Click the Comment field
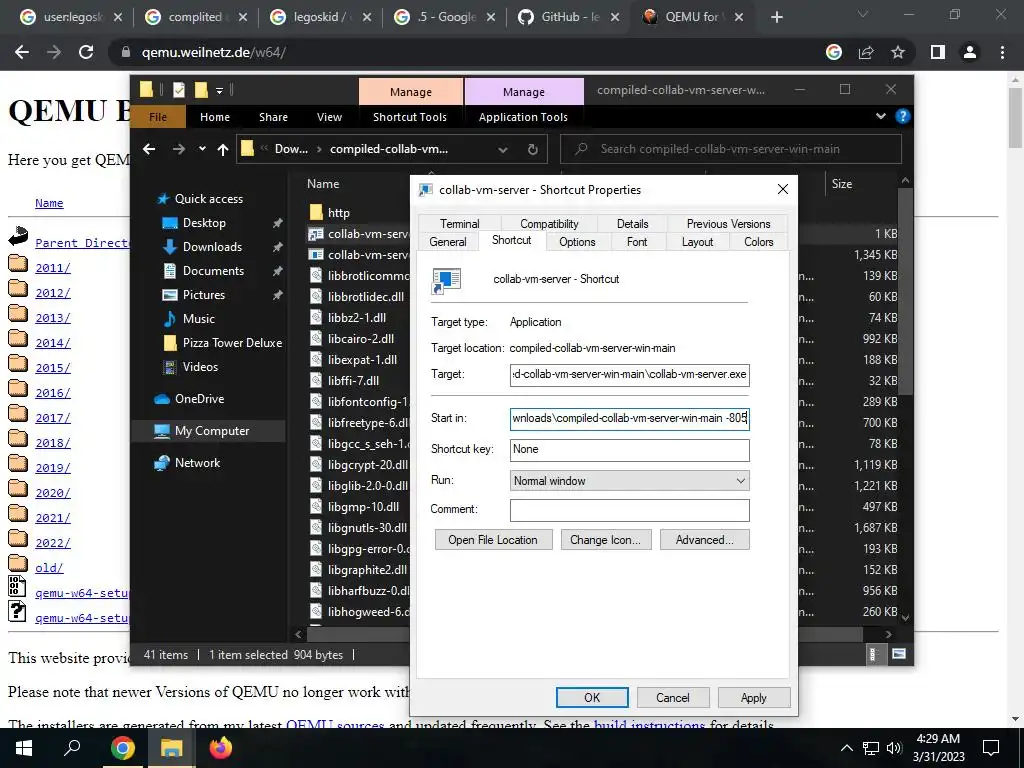Image resolution: width=1024 pixels, height=768 pixels. click(x=630, y=511)
